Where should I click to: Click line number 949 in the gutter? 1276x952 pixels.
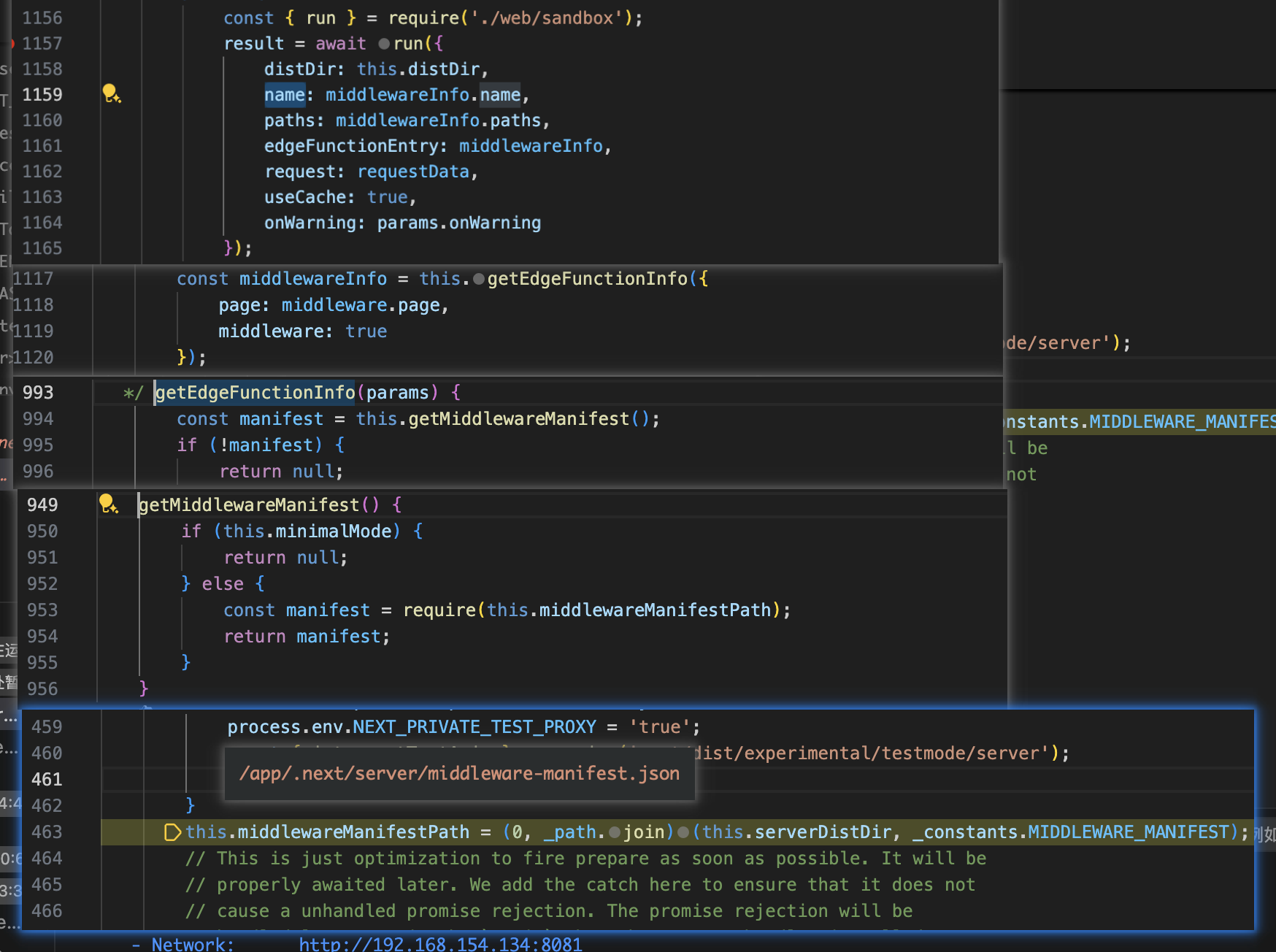click(x=42, y=505)
